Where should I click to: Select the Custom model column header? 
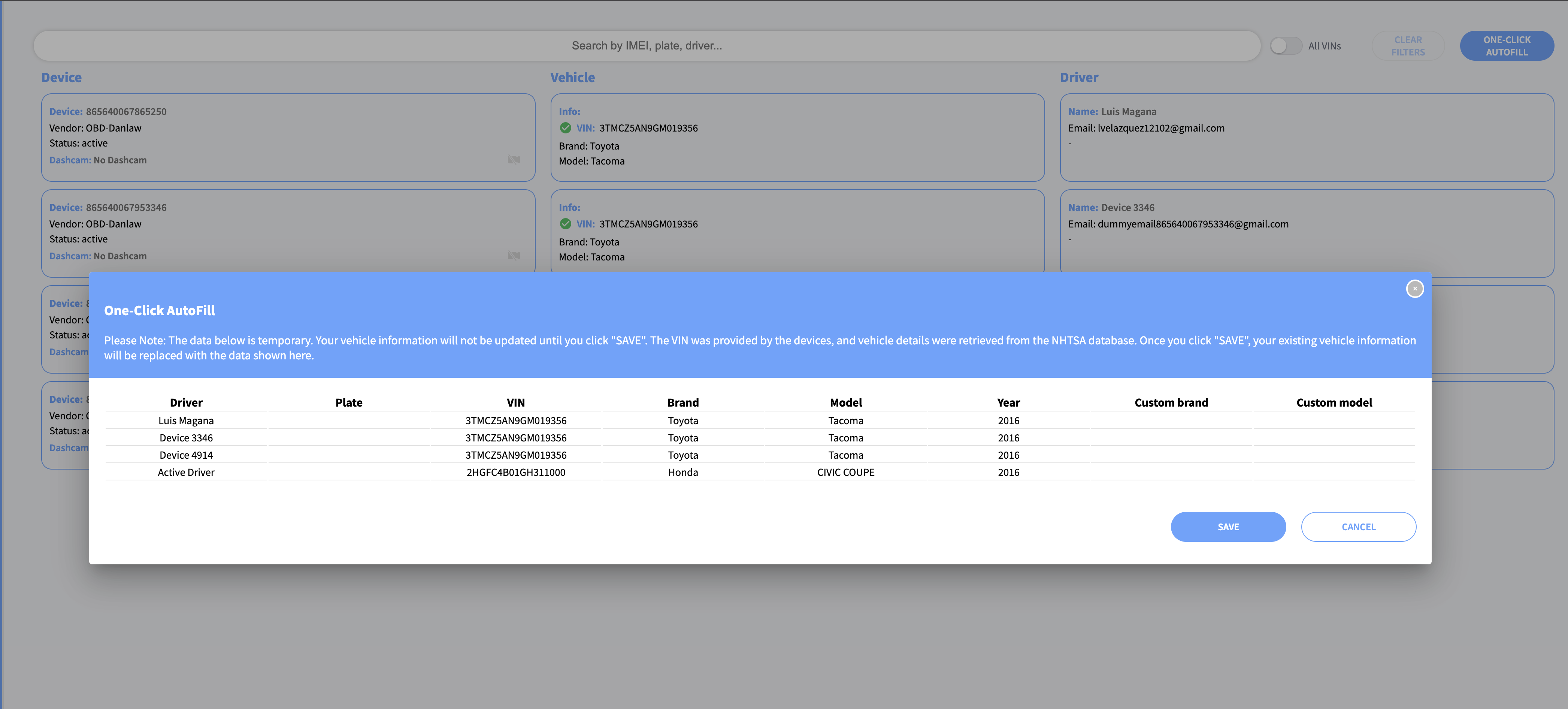pos(1334,402)
